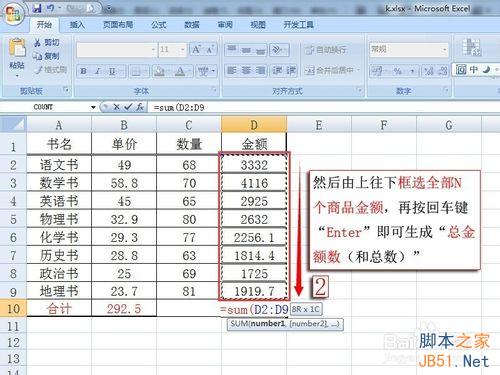Click the phonetic guide (文) icon
Viewport: 500px width, 375px height.
click(x=204, y=71)
